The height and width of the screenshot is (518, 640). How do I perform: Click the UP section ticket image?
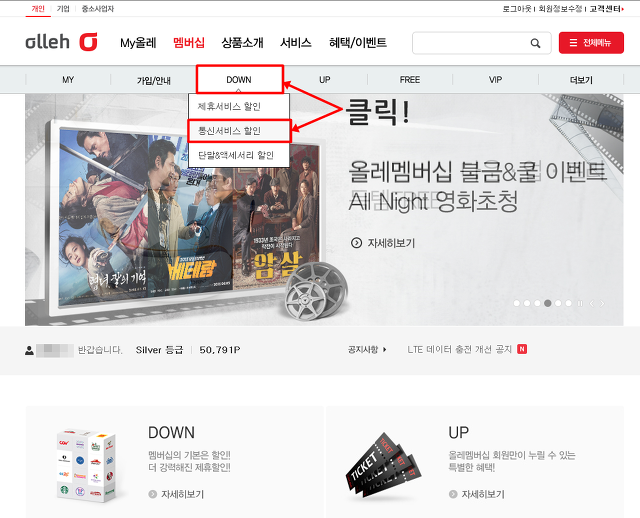[384, 467]
